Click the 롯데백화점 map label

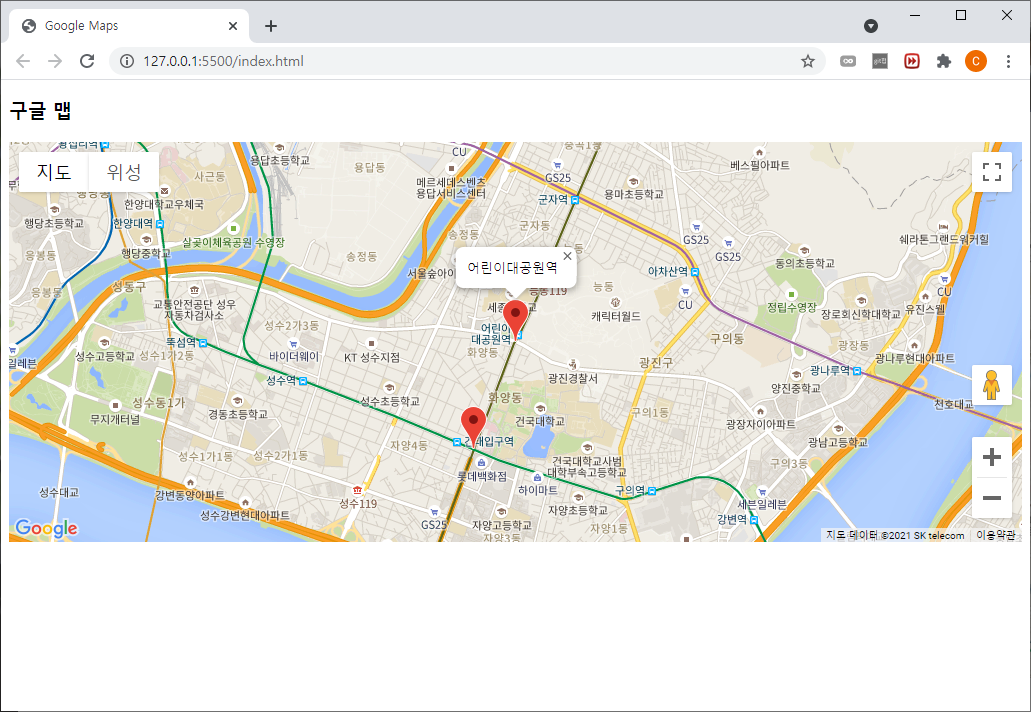click(x=482, y=477)
